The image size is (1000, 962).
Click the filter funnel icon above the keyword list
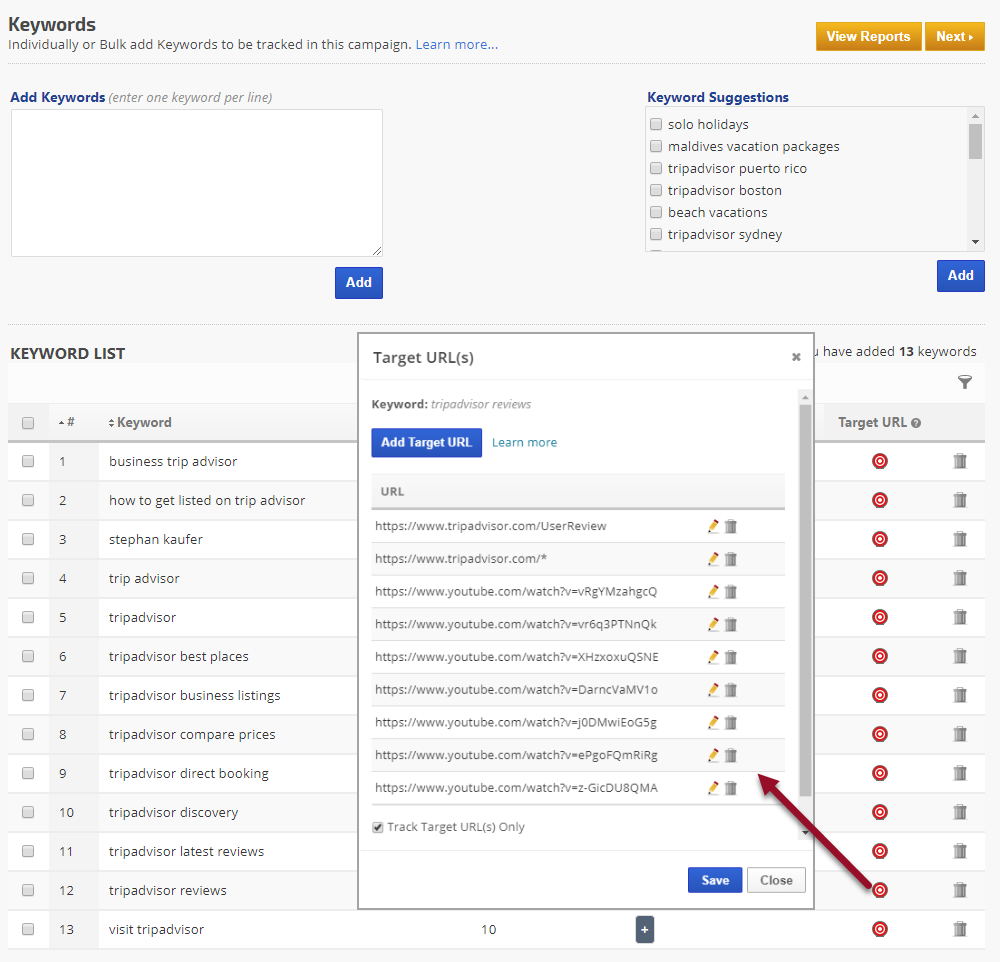(x=964, y=382)
